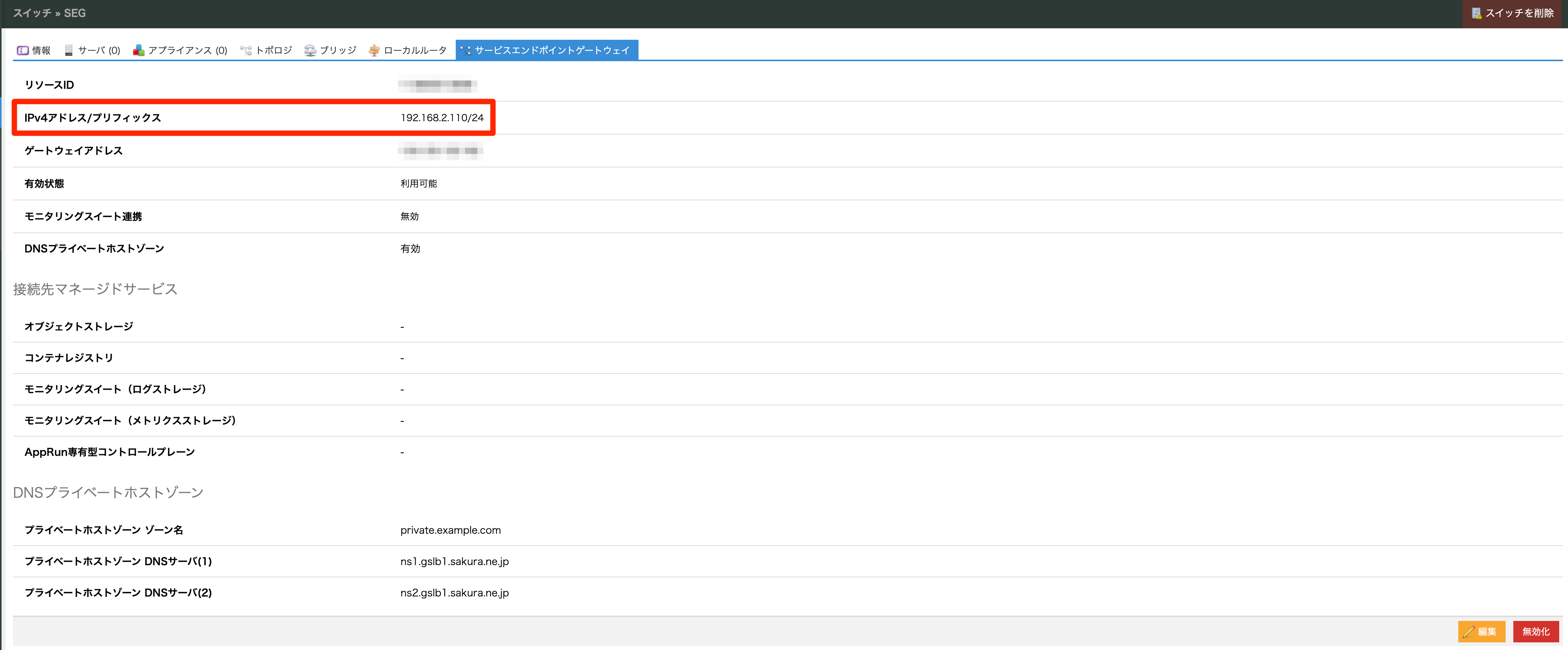Click the 情報 tab icon
Image resolution: width=1568 pixels, height=650 pixels.
pyautogui.click(x=23, y=50)
